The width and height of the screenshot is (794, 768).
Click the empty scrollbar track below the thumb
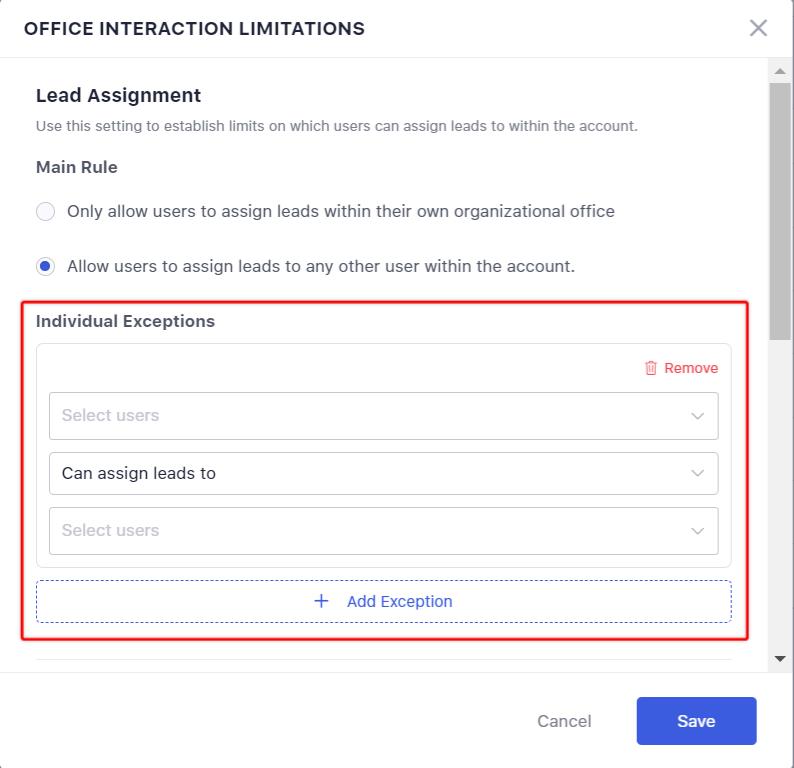tap(780, 500)
